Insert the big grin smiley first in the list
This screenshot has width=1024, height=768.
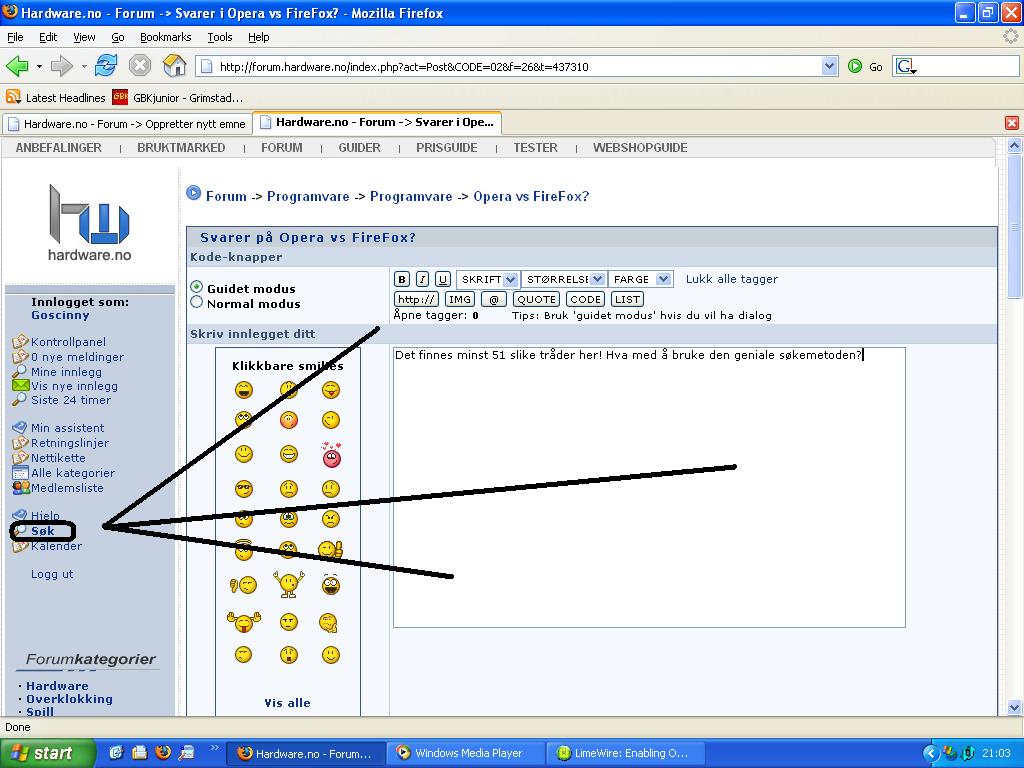coord(244,390)
